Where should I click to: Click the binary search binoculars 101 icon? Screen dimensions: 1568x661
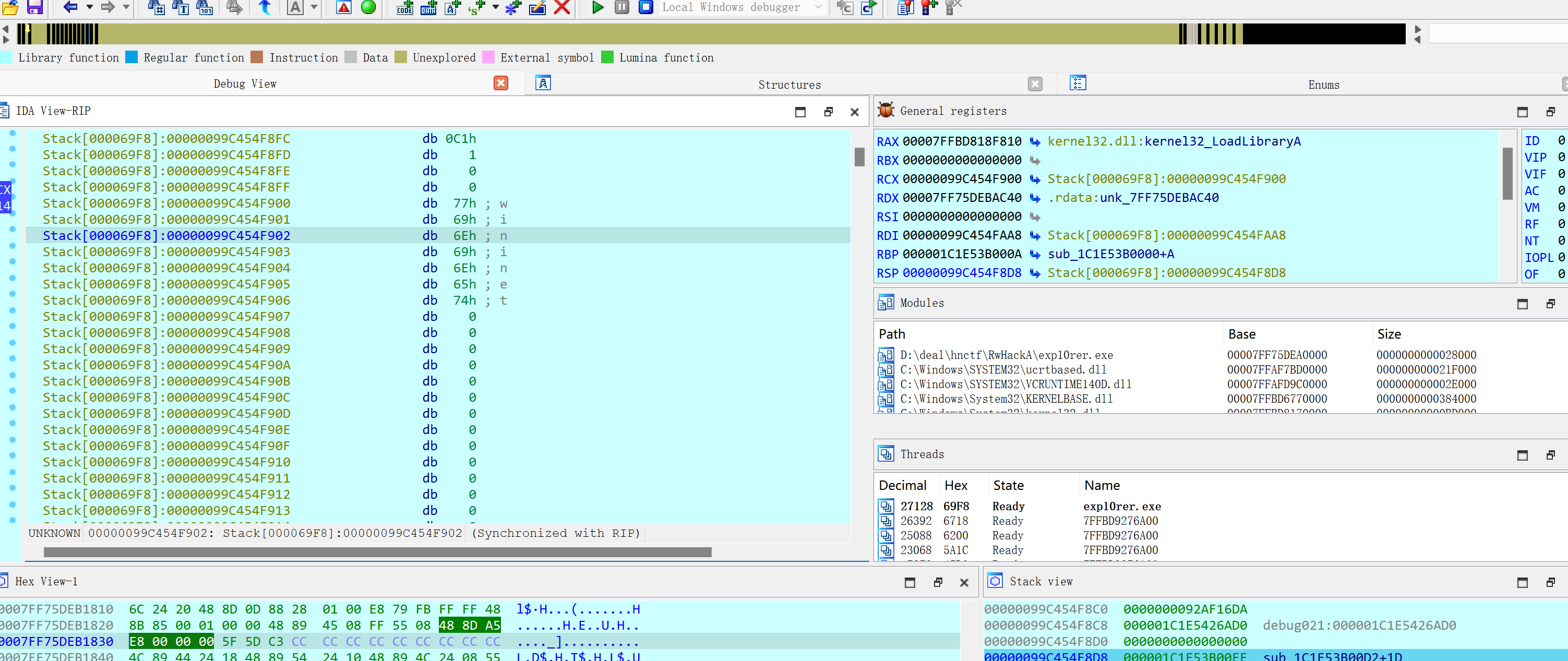pos(205,7)
